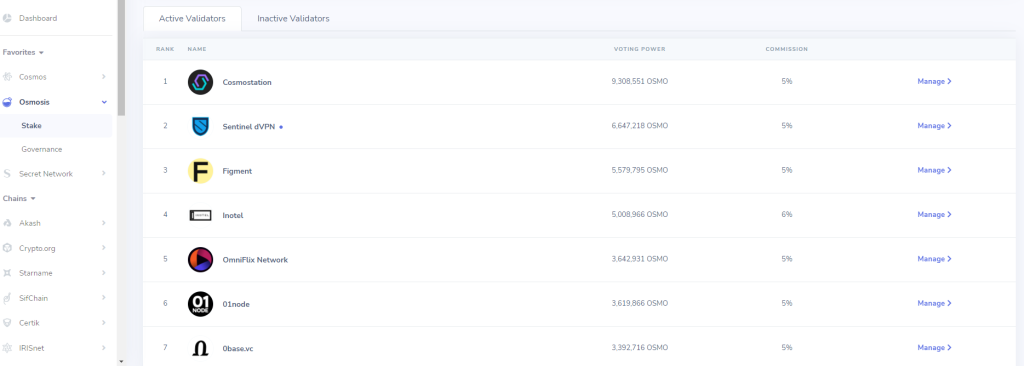Screen dimensions: 1024x366
Task: Manage the Sentinel dVPN validator
Action: (934, 125)
